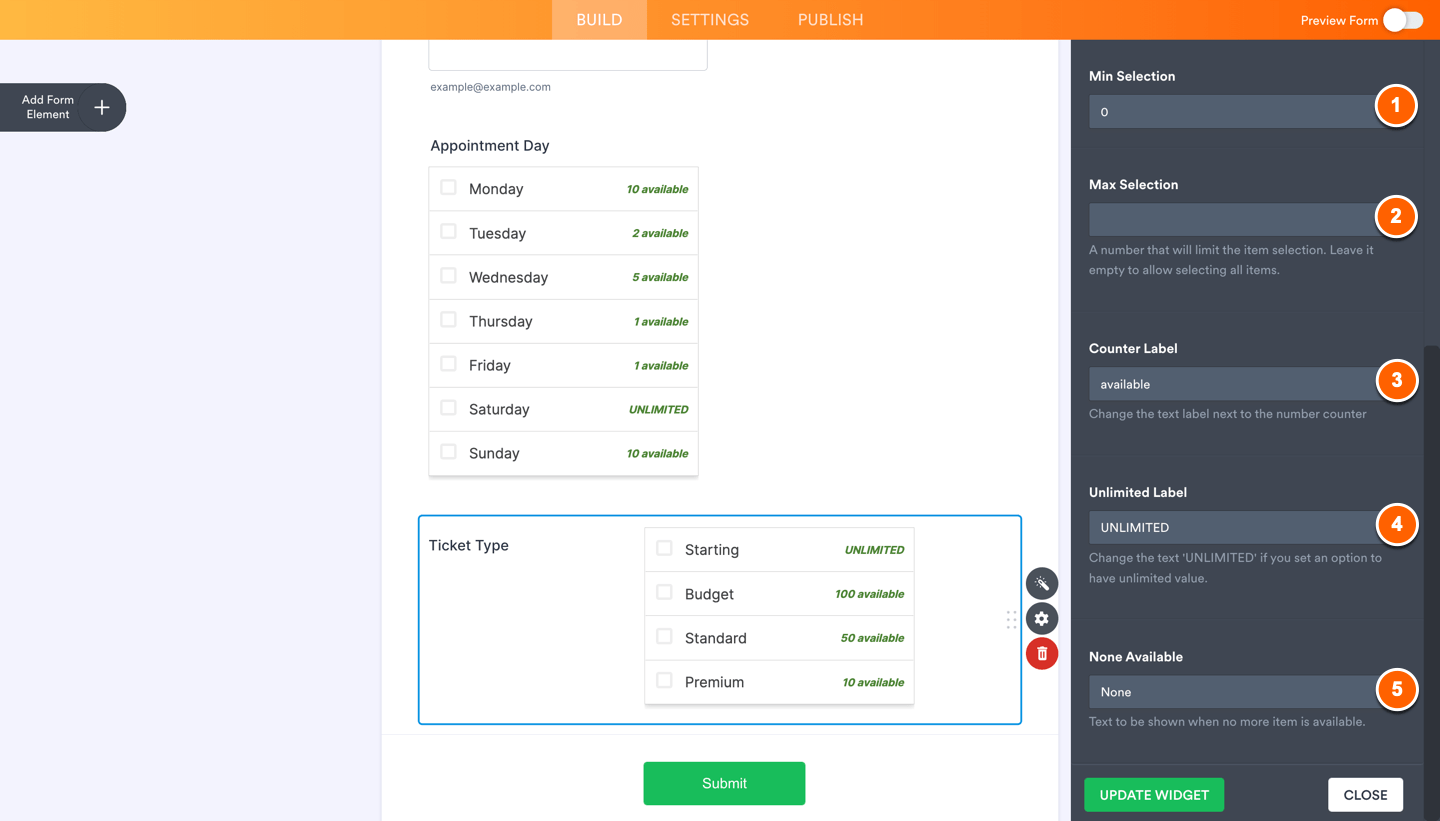Delete the Ticket Type field

pos(1042,654)
